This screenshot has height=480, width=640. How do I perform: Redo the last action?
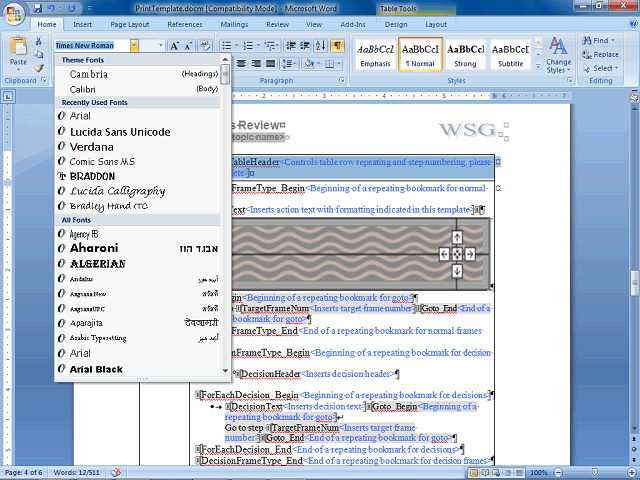(x=72, y=8)
